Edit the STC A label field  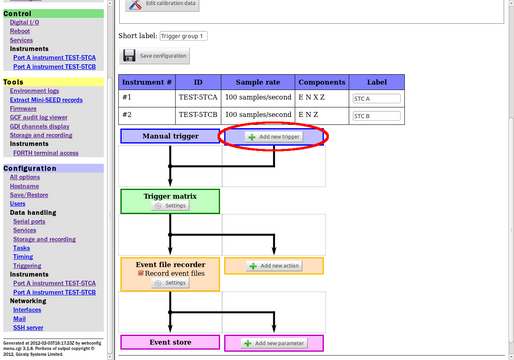pyautogui.click(x=377, y=99)
